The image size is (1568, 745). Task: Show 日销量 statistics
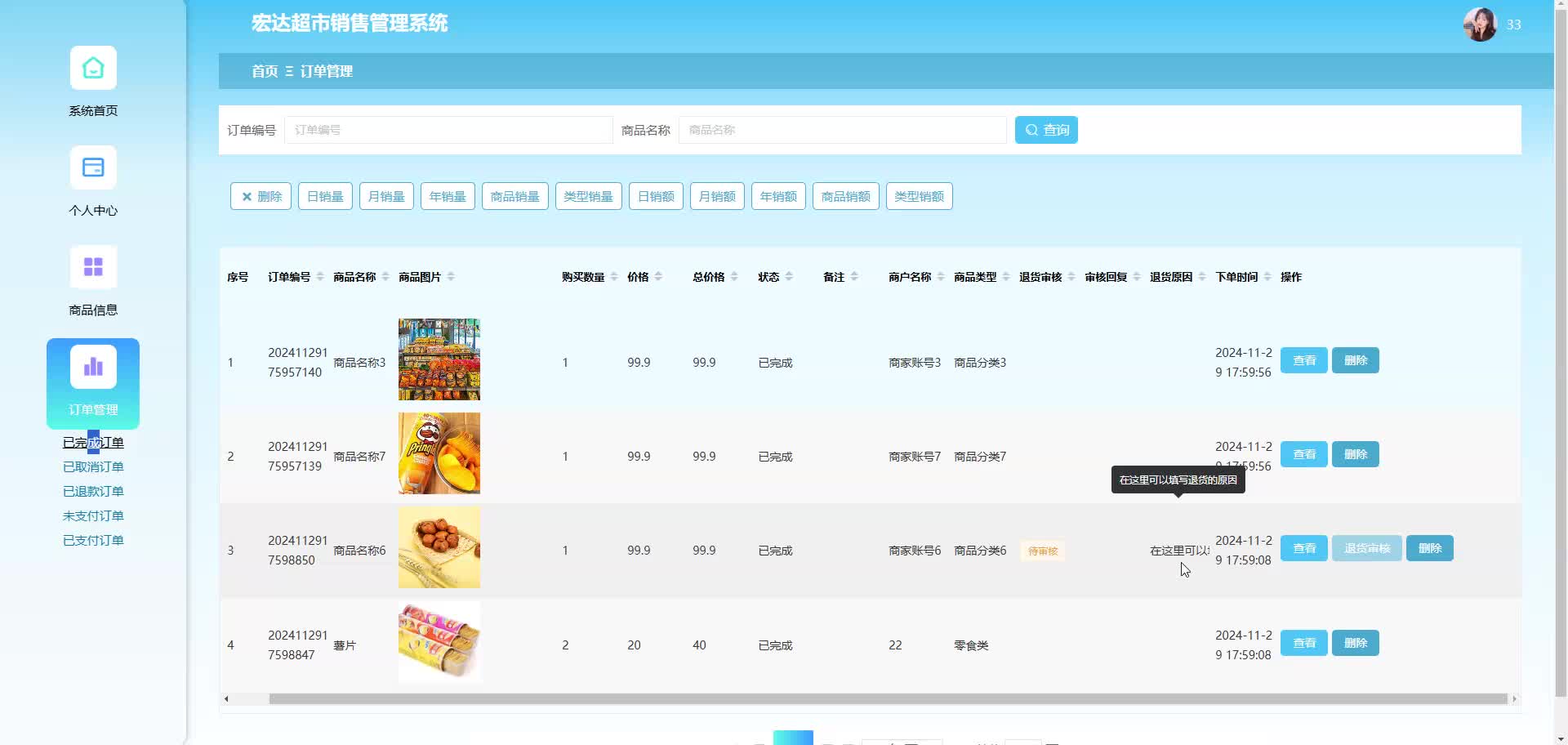click(325, 197)
